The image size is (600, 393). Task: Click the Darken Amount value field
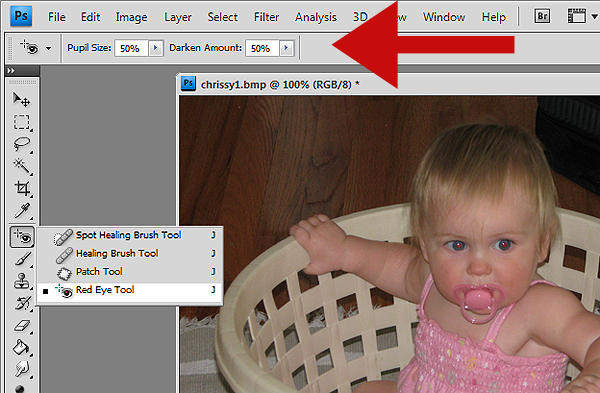[x=262, y=48]
